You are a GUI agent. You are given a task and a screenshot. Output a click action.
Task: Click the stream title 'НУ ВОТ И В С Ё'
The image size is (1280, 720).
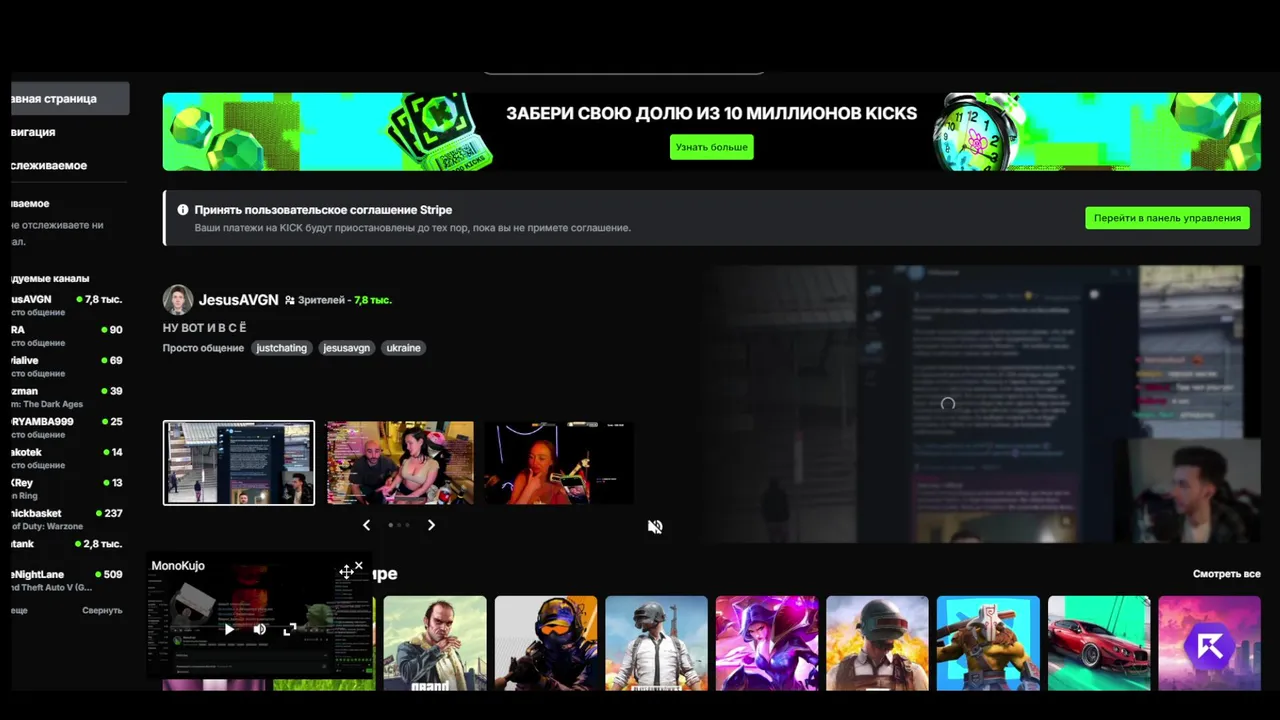(x=204, y=327)
